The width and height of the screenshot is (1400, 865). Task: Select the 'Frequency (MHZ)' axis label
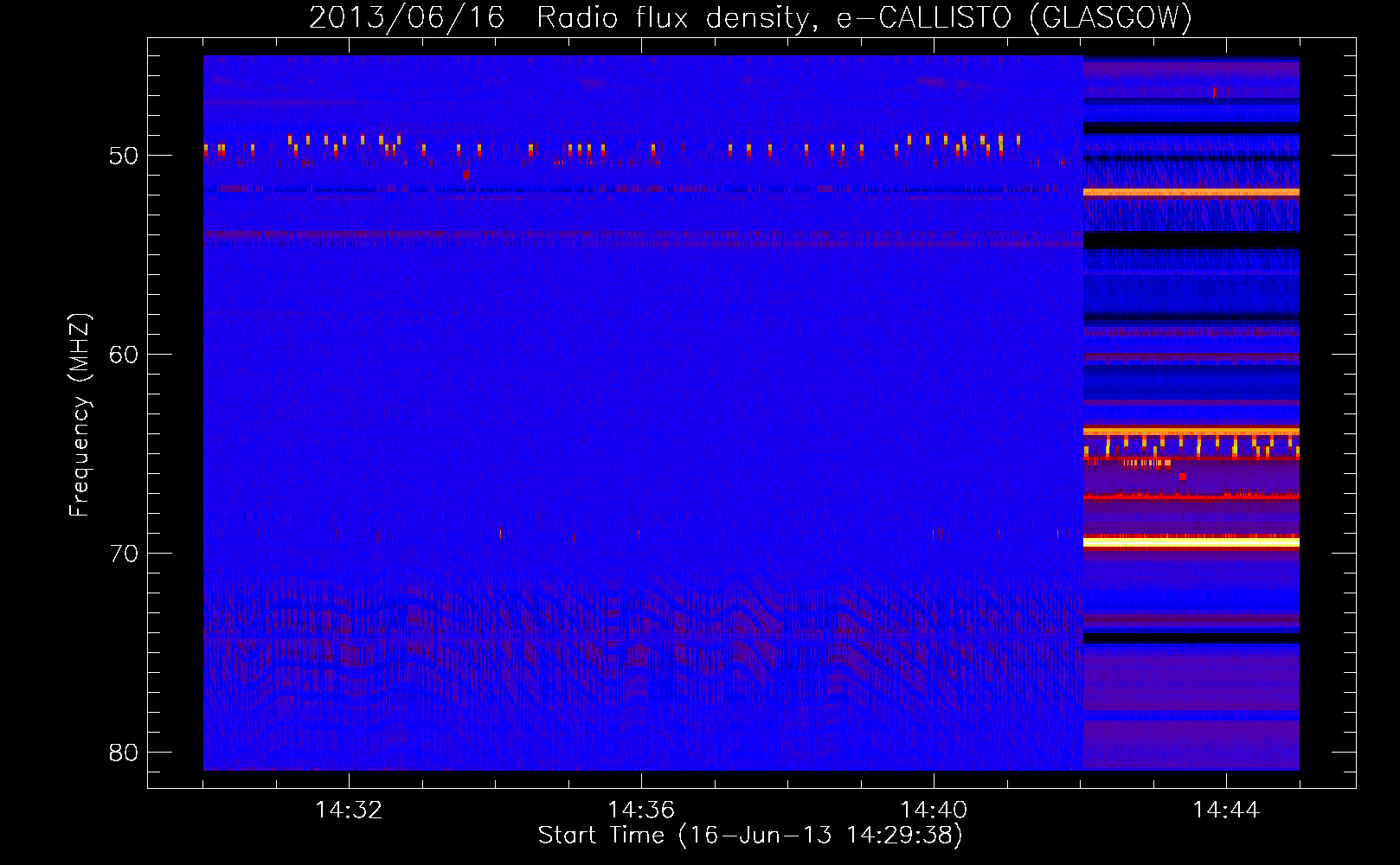(x=79, y=415)
